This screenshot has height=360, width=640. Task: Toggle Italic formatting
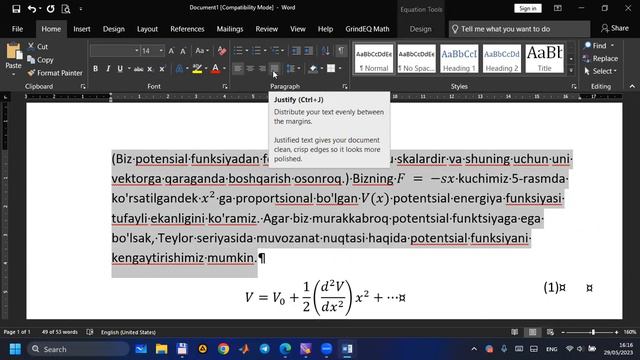click(x=108, y=69)
